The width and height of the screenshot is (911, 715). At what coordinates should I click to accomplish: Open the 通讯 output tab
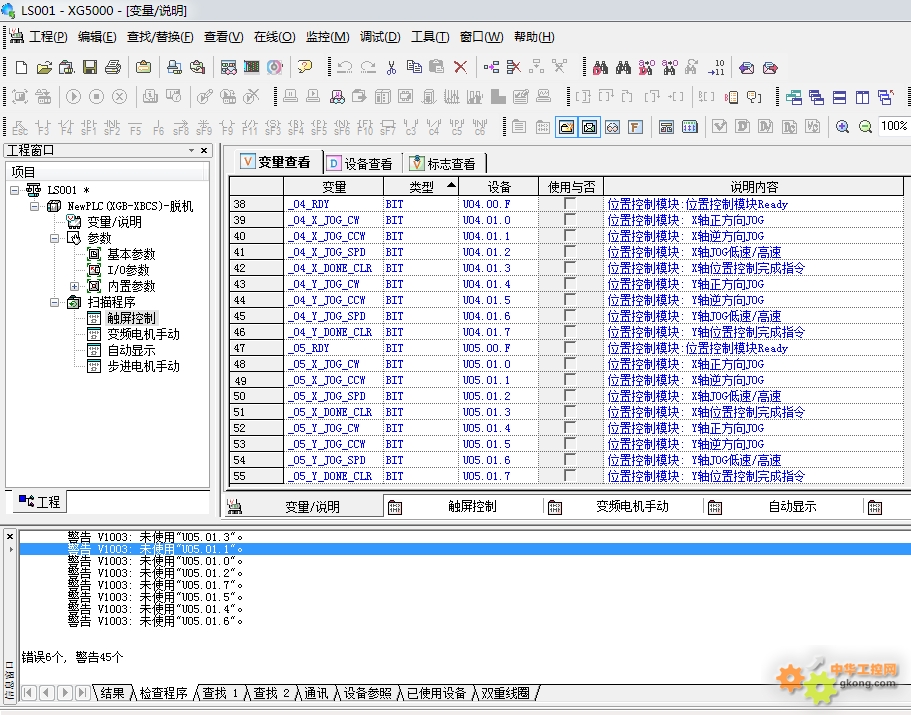point(316,693)
